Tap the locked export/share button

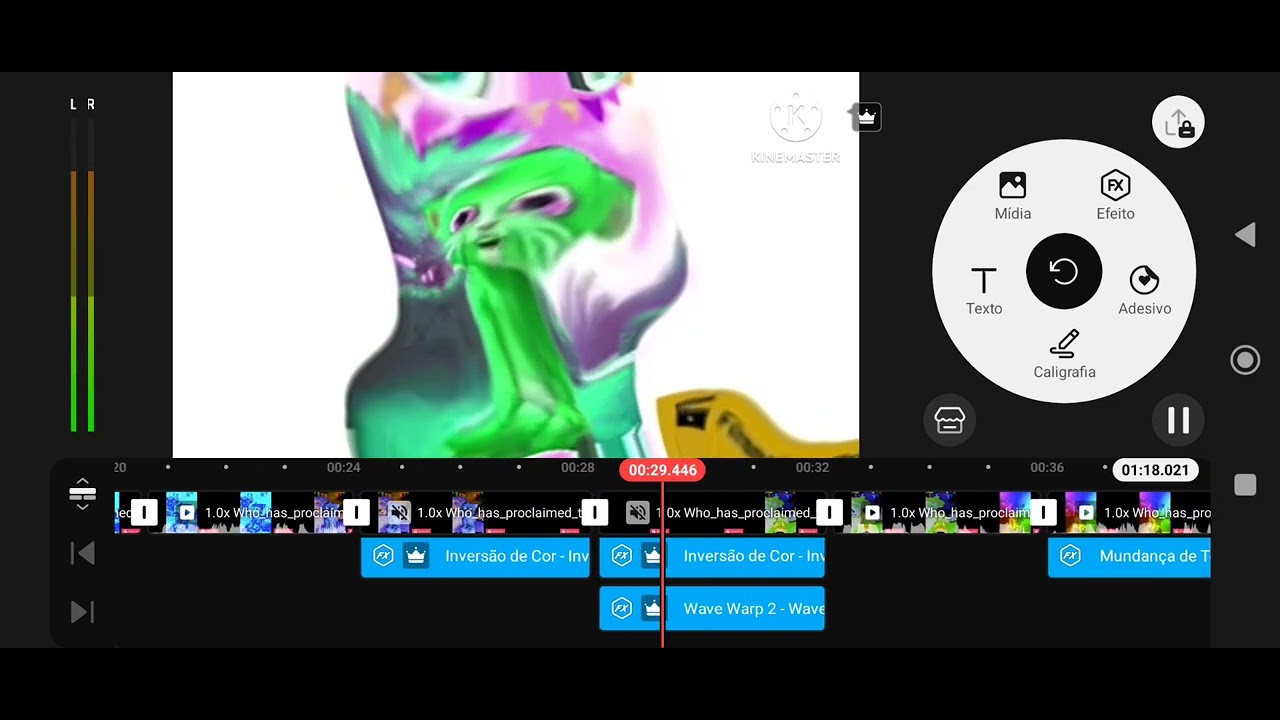(1178, 123)
